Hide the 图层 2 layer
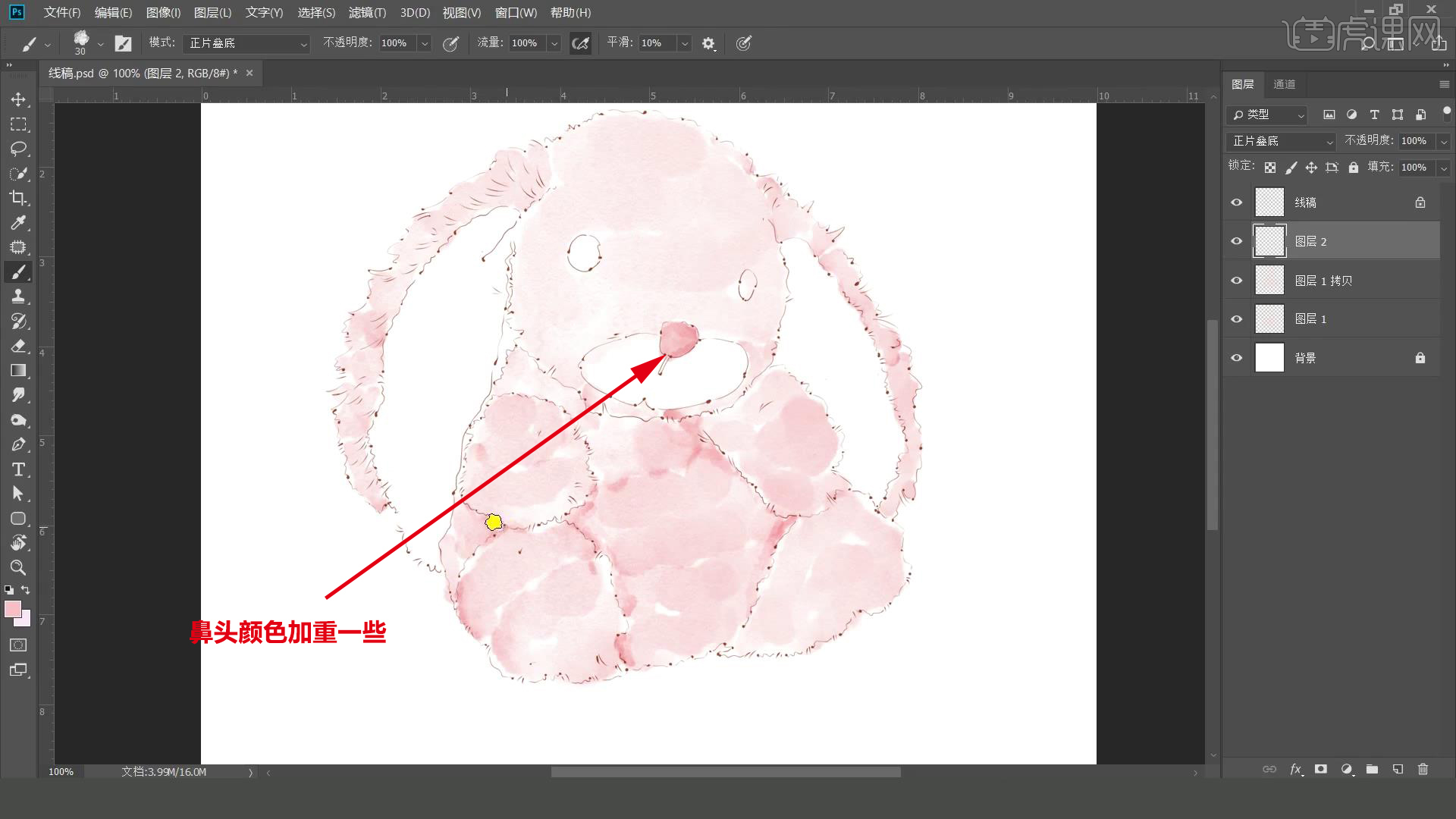Image resolution: width=1456 pixels, height=819 pixels. pyautogui.click(x=1237, y=241)
